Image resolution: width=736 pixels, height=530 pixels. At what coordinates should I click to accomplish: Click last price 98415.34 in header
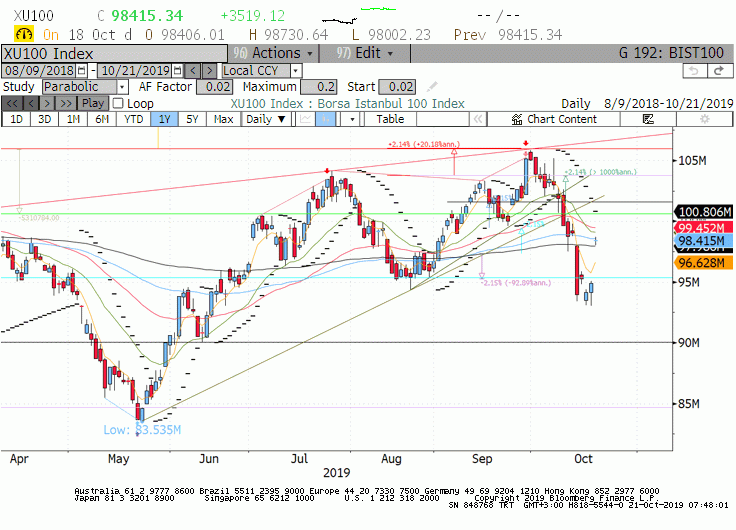[147, 16]
